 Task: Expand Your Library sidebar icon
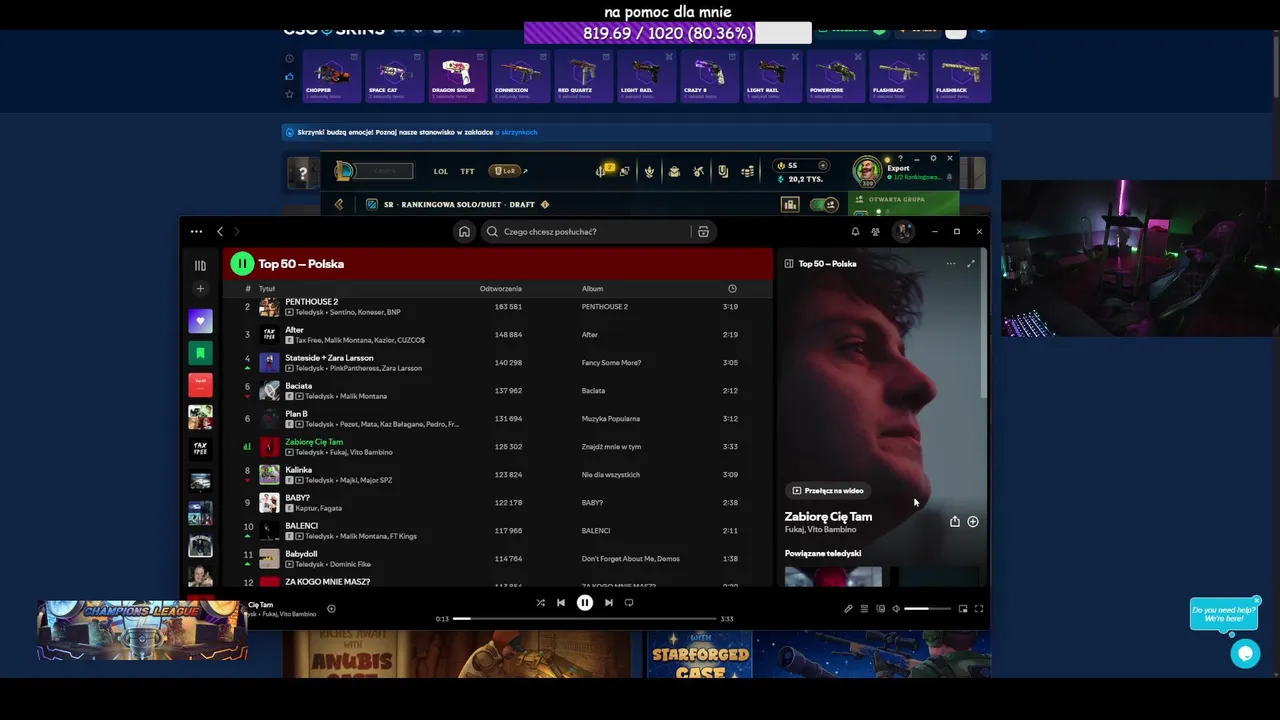200,266
